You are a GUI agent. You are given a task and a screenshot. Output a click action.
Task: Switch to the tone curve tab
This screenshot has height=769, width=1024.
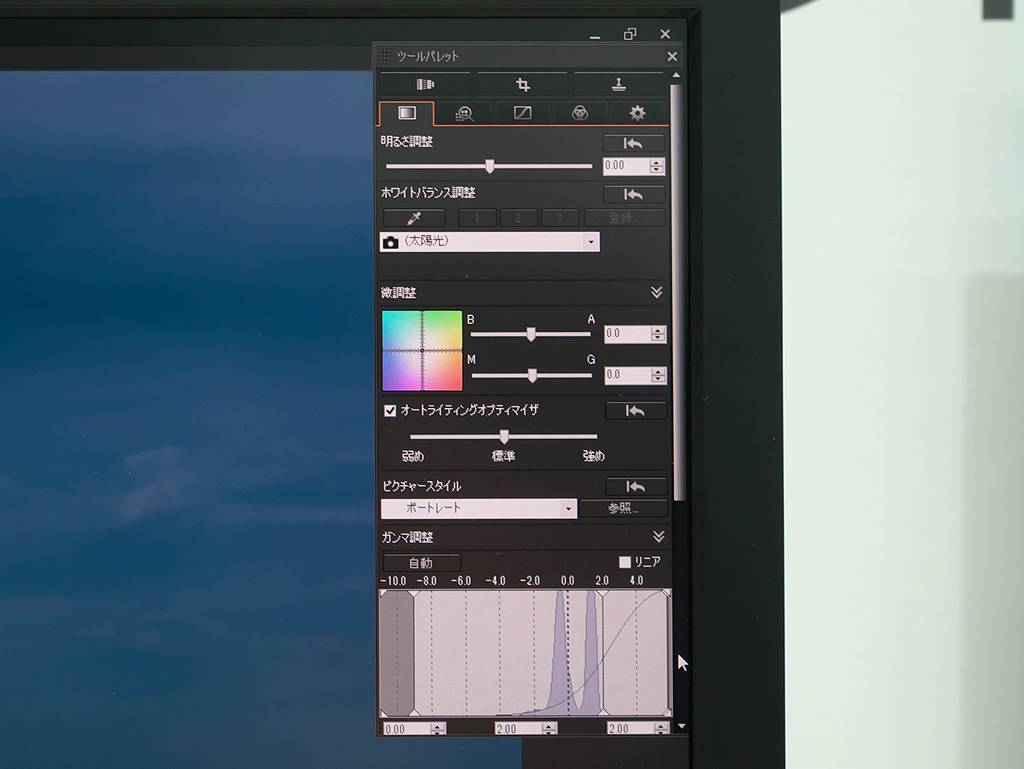click(x=522, y=114)
